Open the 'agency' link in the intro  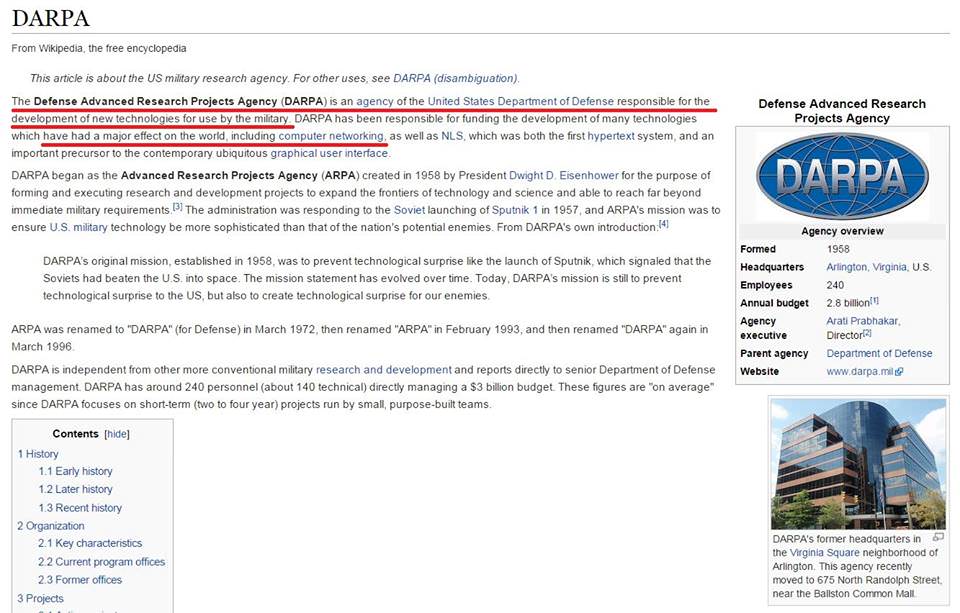[x=375, y=101]
